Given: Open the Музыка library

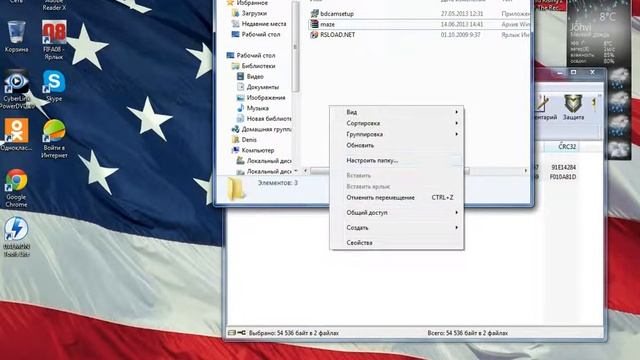Looking at the screenshot, I should (257, 108).
